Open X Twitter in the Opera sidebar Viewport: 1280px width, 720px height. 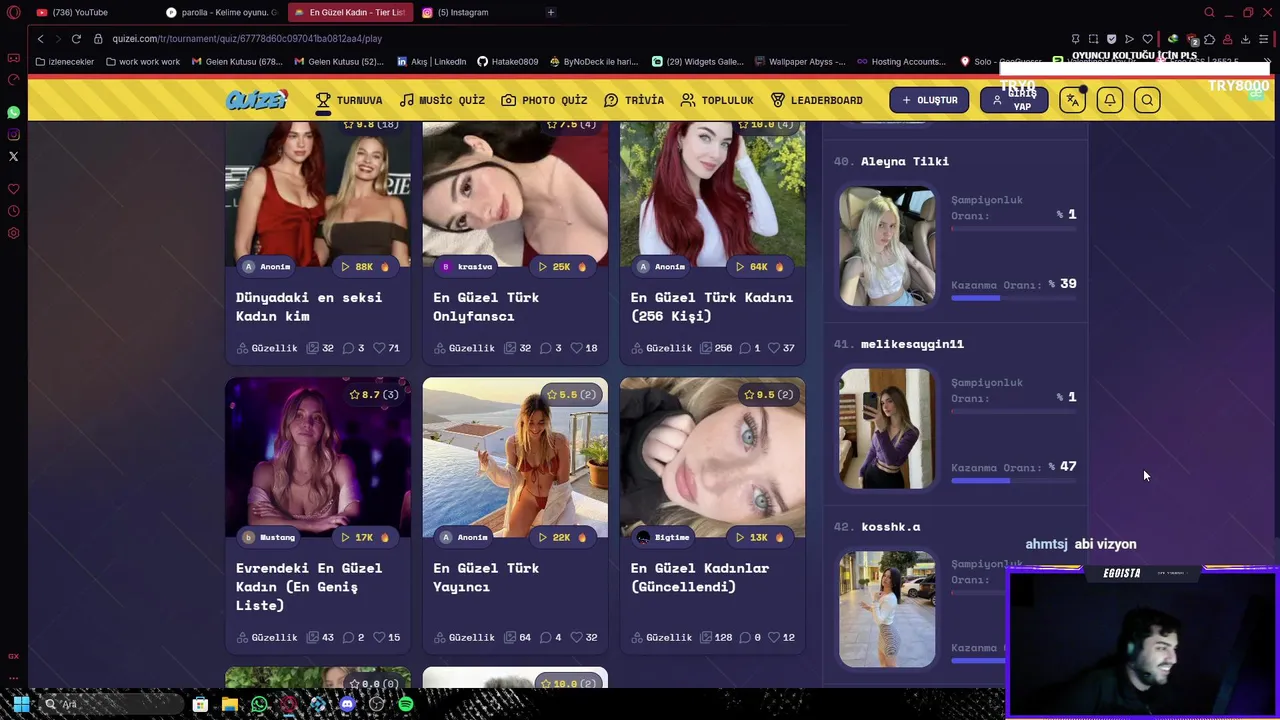[13, 156]
